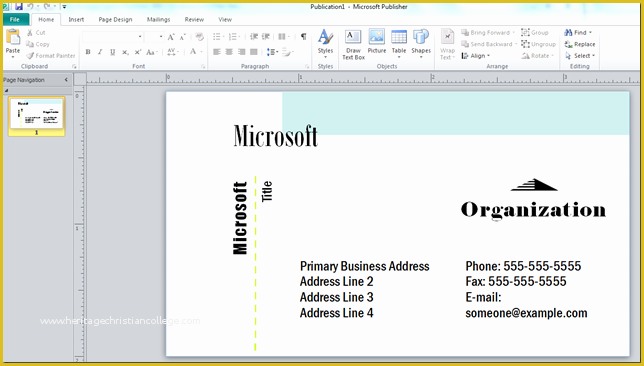Toggle Superscript formatting

pyautogui.click(x=138, y=52)
